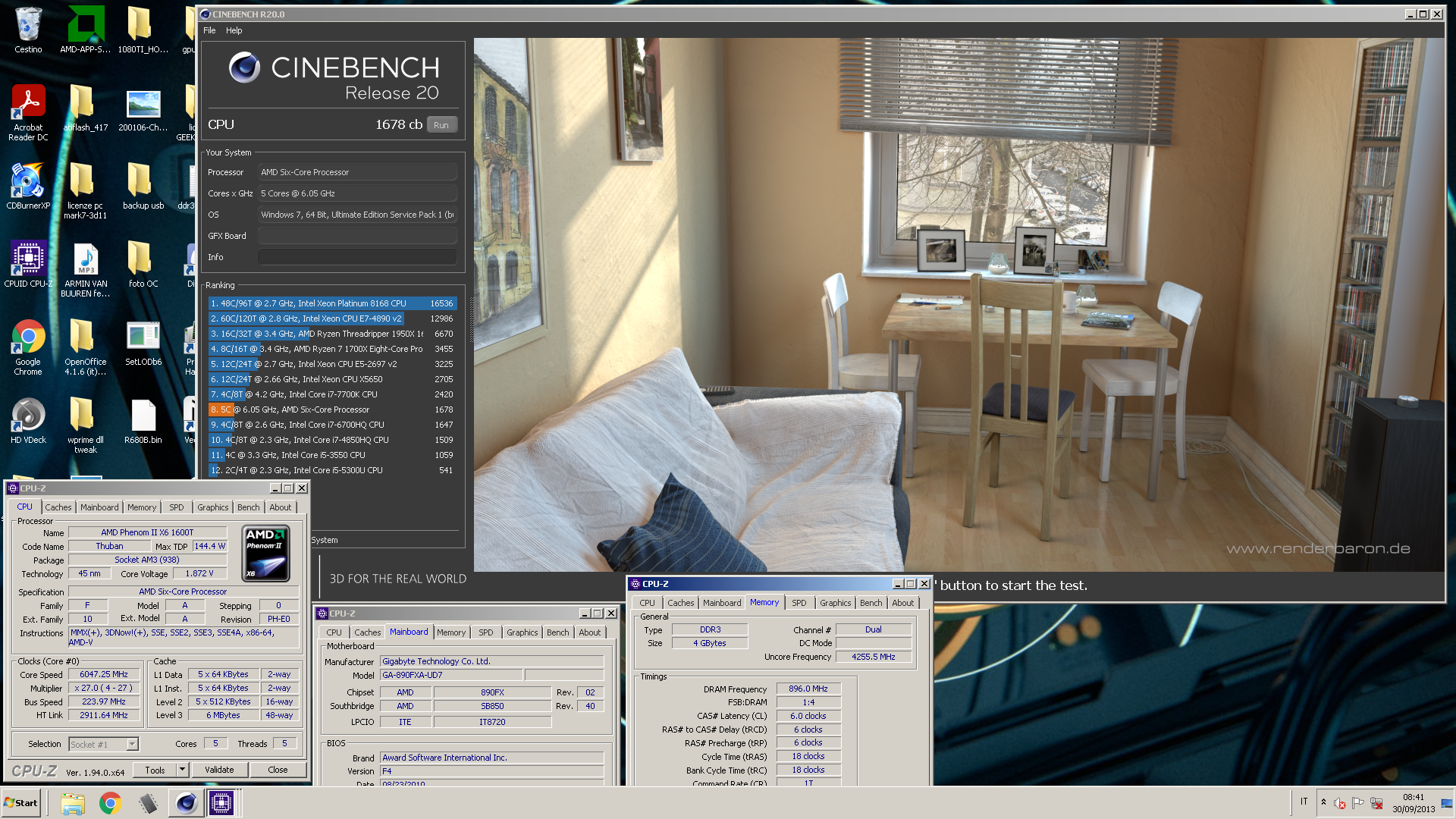Open the OpenOffice 4.1.6 folder icon
The height and width of the screenshot is (819, 1456).
tap(86, 347)
